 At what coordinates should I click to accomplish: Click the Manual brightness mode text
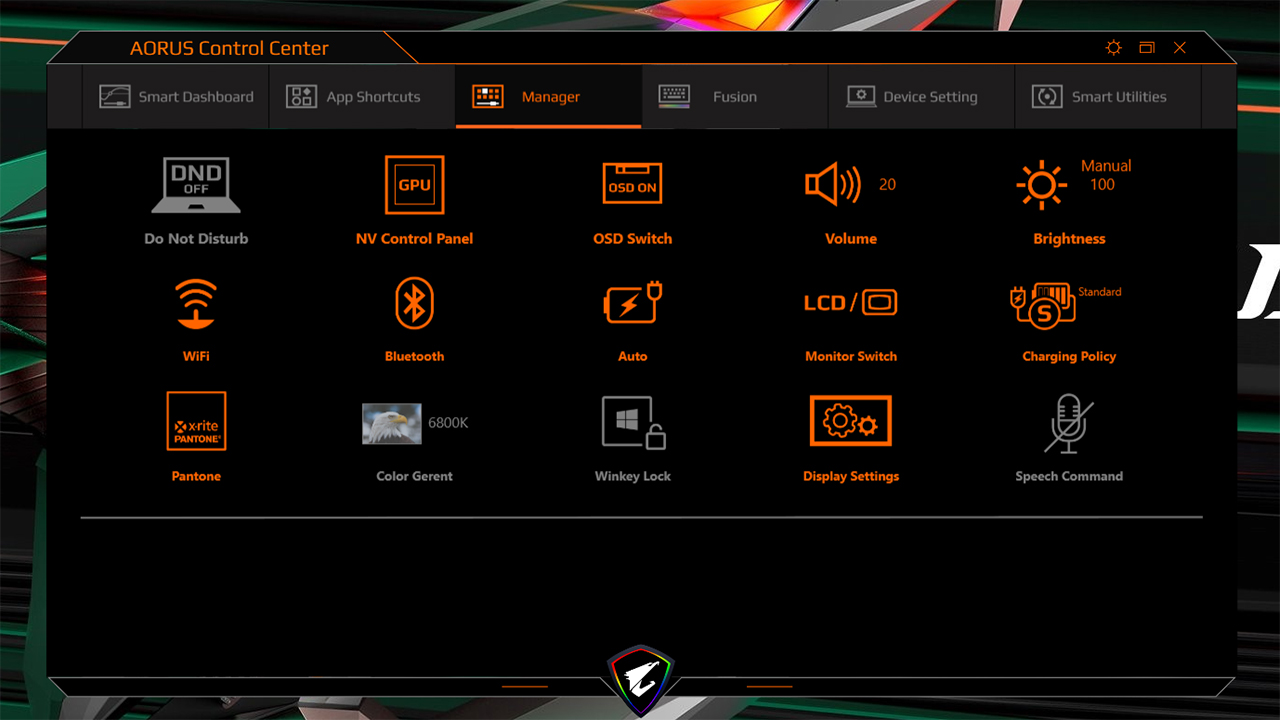pyautogui.click(x=1106, y=166)
